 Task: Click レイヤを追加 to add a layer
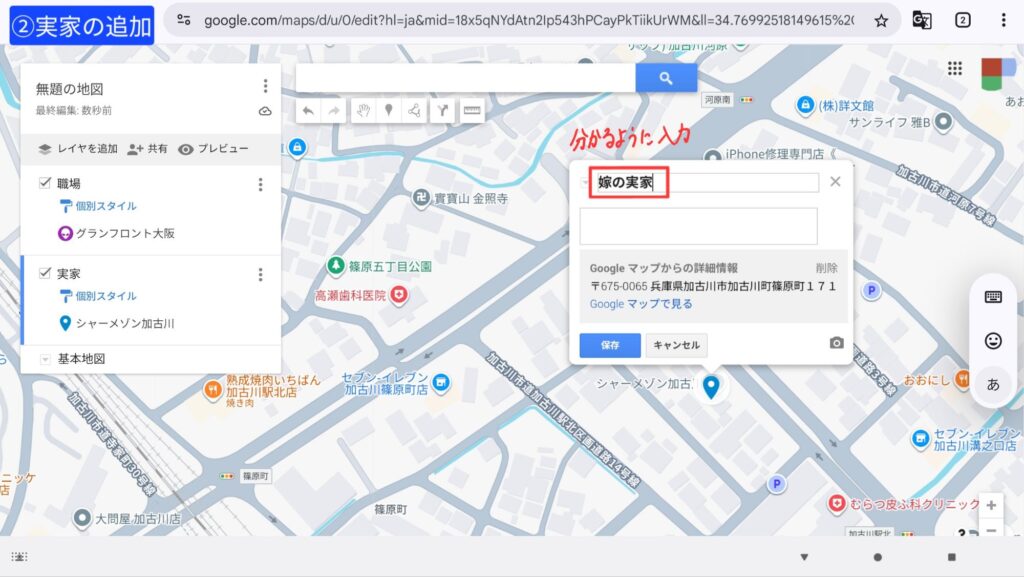(78, 149)
